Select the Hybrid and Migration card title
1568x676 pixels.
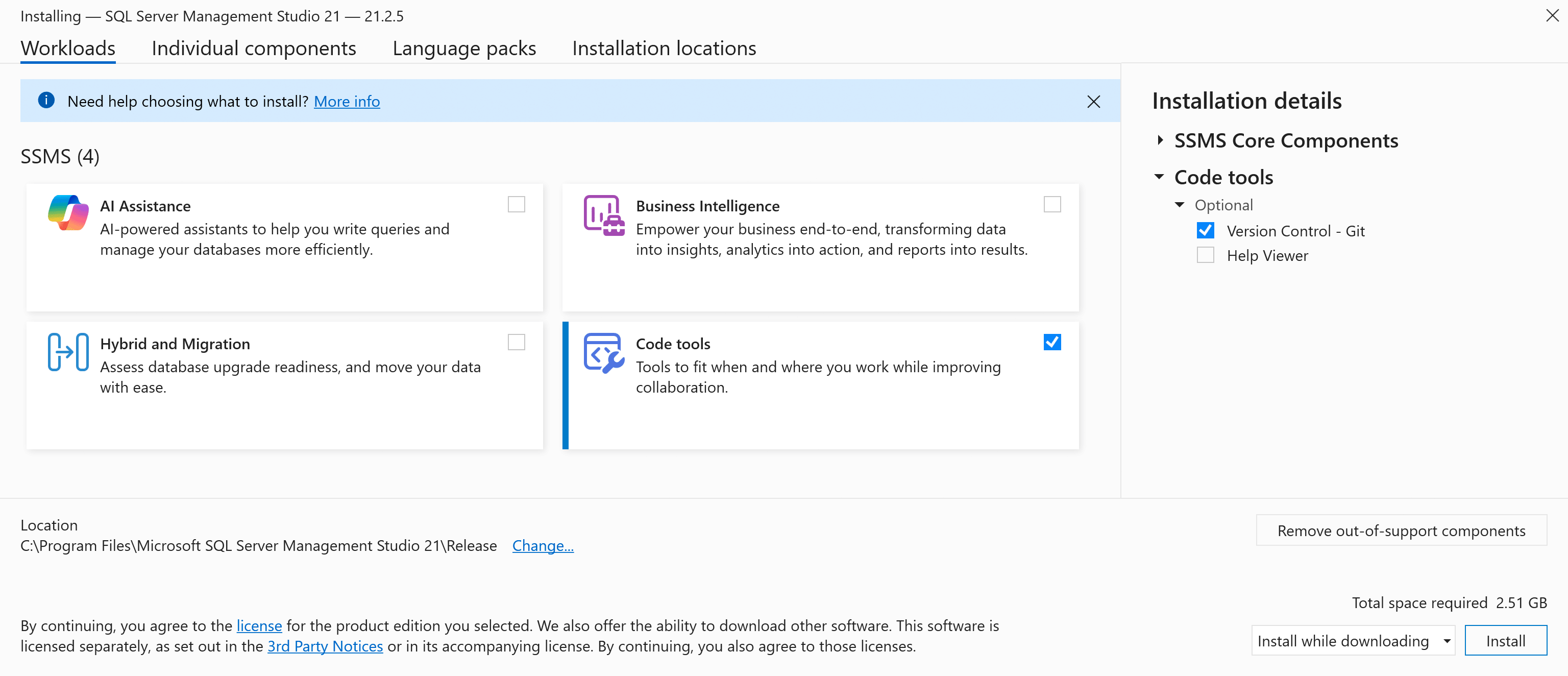[x=175, y=344]
